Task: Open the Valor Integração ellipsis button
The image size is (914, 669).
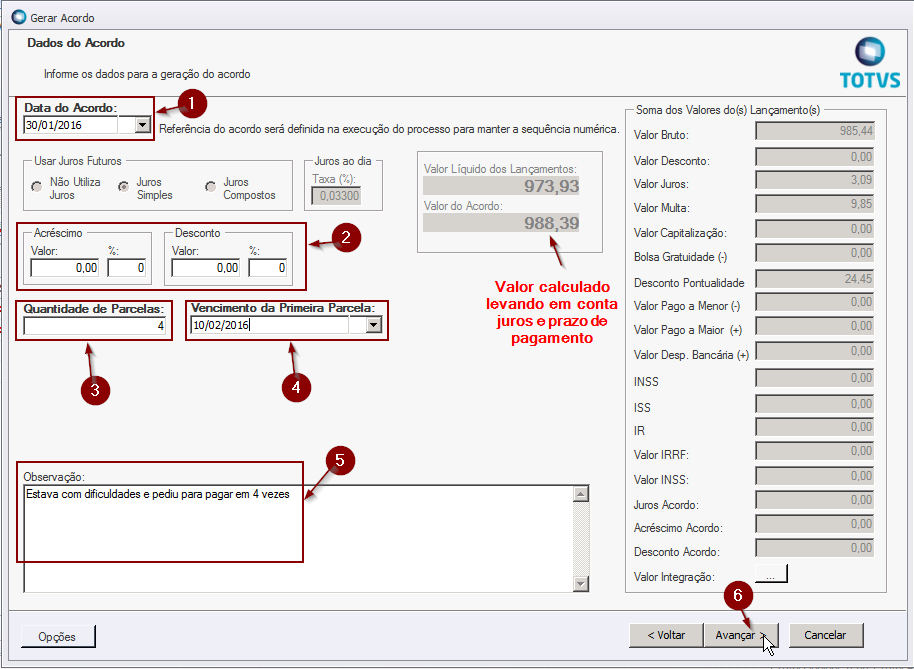Action: point(771,574)
